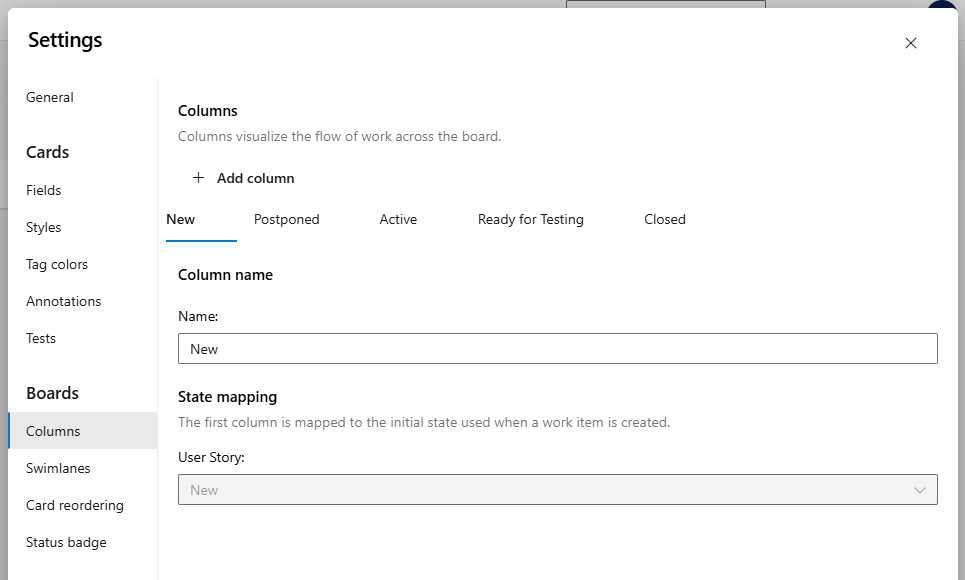This screenshot has width=965, height=580.
Task: Open the General settings section
Action: (50, 97)
